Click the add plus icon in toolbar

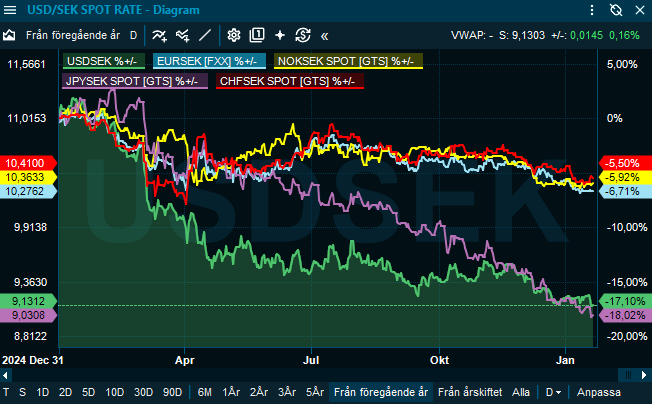(280, 35)
